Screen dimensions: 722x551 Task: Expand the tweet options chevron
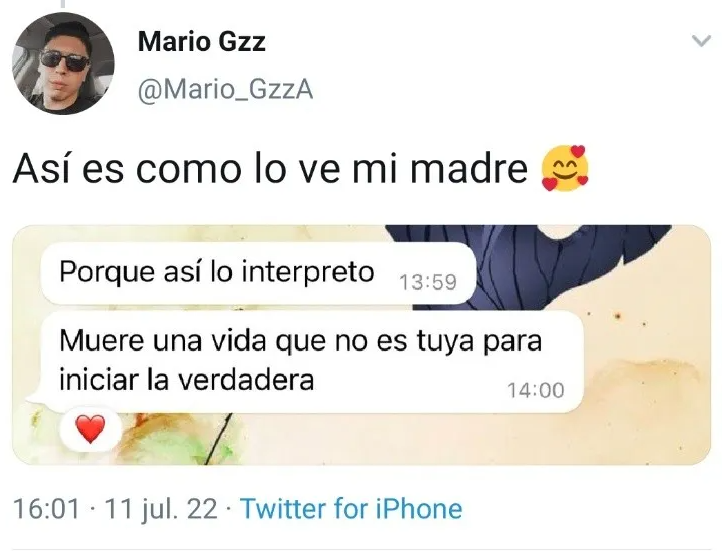coord(701,41)
